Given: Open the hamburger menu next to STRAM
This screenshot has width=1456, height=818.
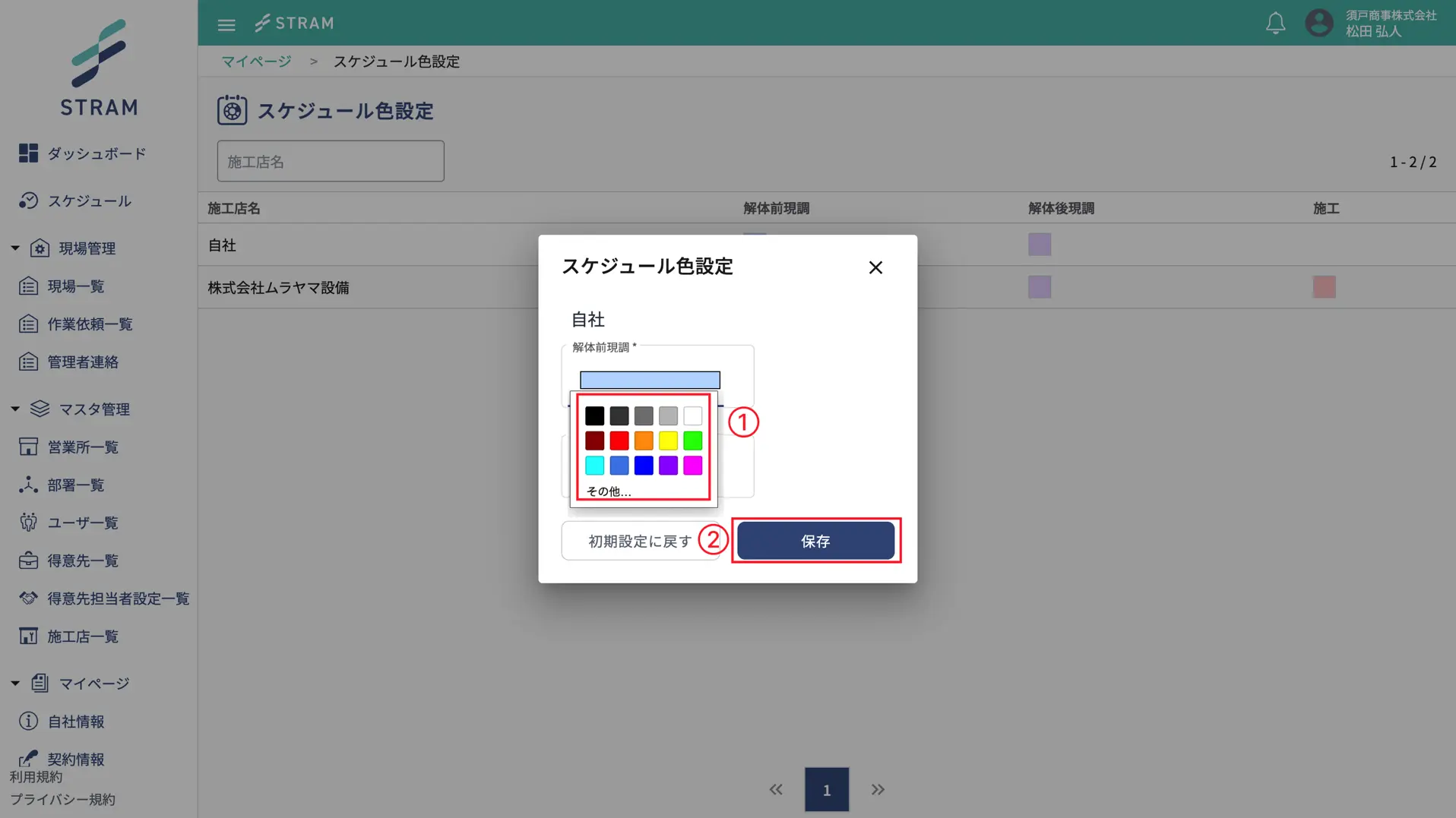Looking at the screenshot, I should (226, 24).
